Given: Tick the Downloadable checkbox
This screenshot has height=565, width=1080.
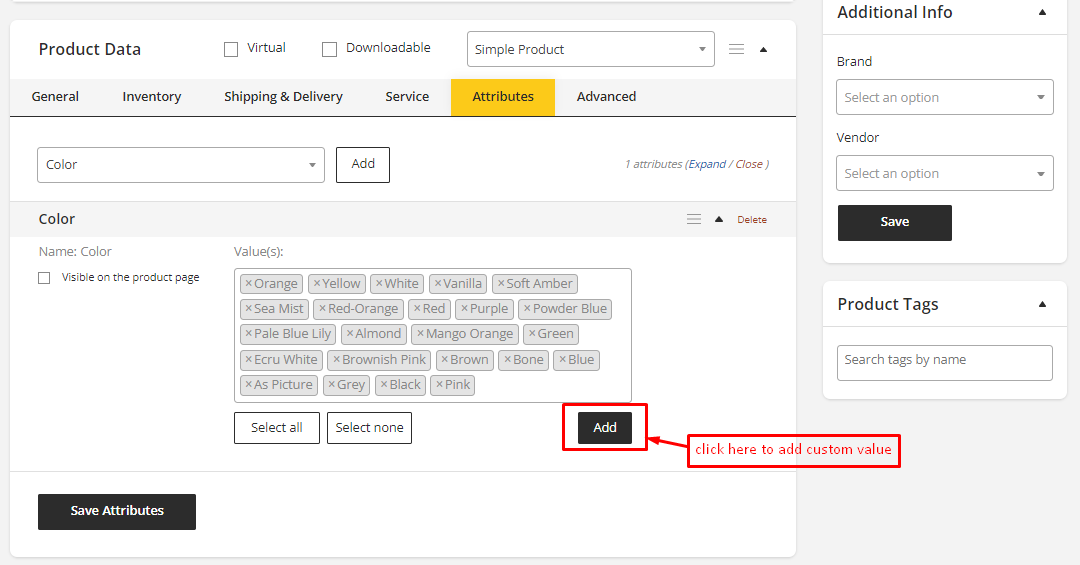Looking at the screenshot, I should (x=329, y=49).
